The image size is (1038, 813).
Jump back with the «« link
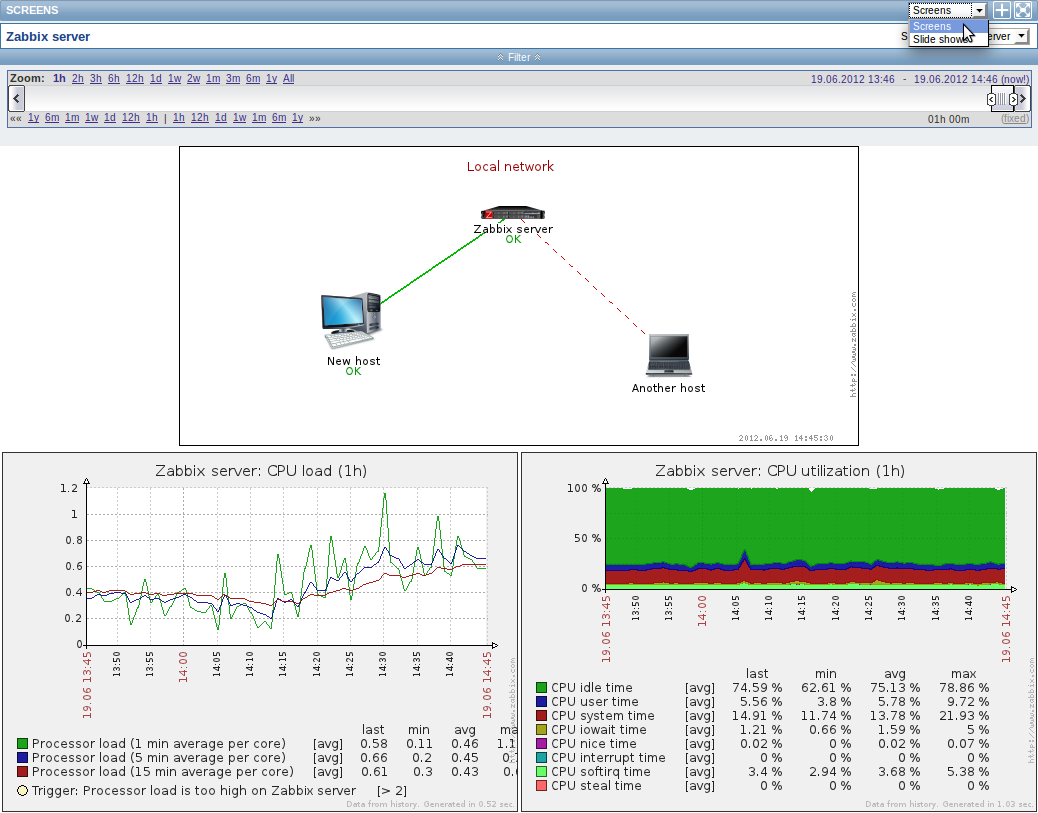tap(16, 118)
